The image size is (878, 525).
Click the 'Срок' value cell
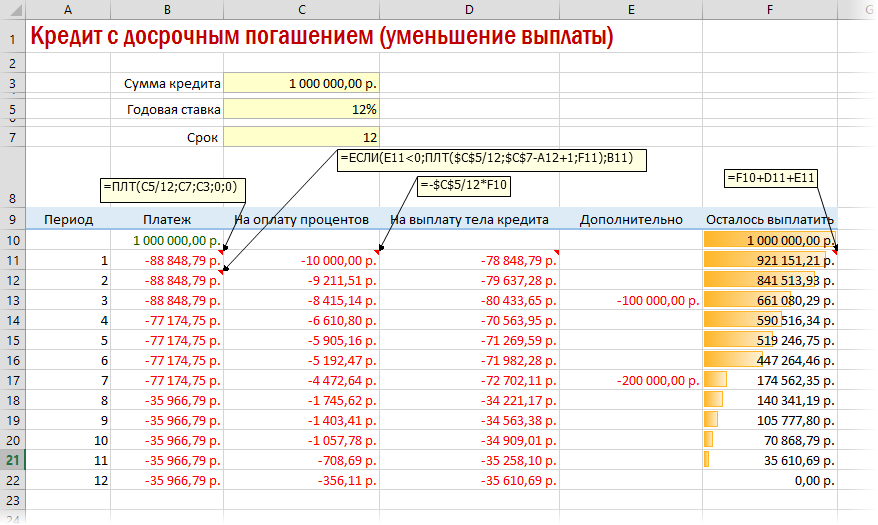click(301, 136)
